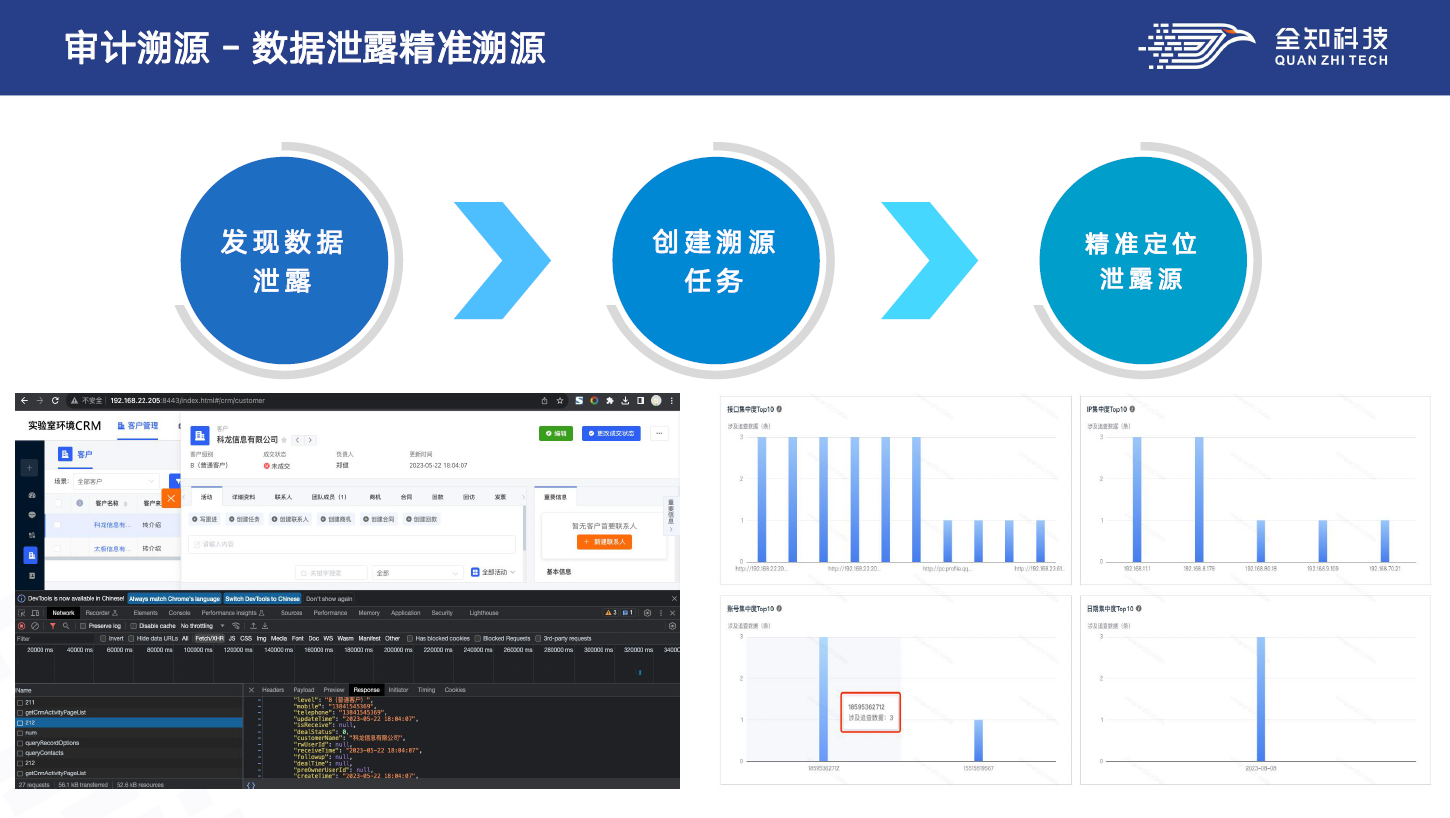Open the DevTools settings gear icon
1450x818 pixels.
pyautogui.click(x=647, y=613)
